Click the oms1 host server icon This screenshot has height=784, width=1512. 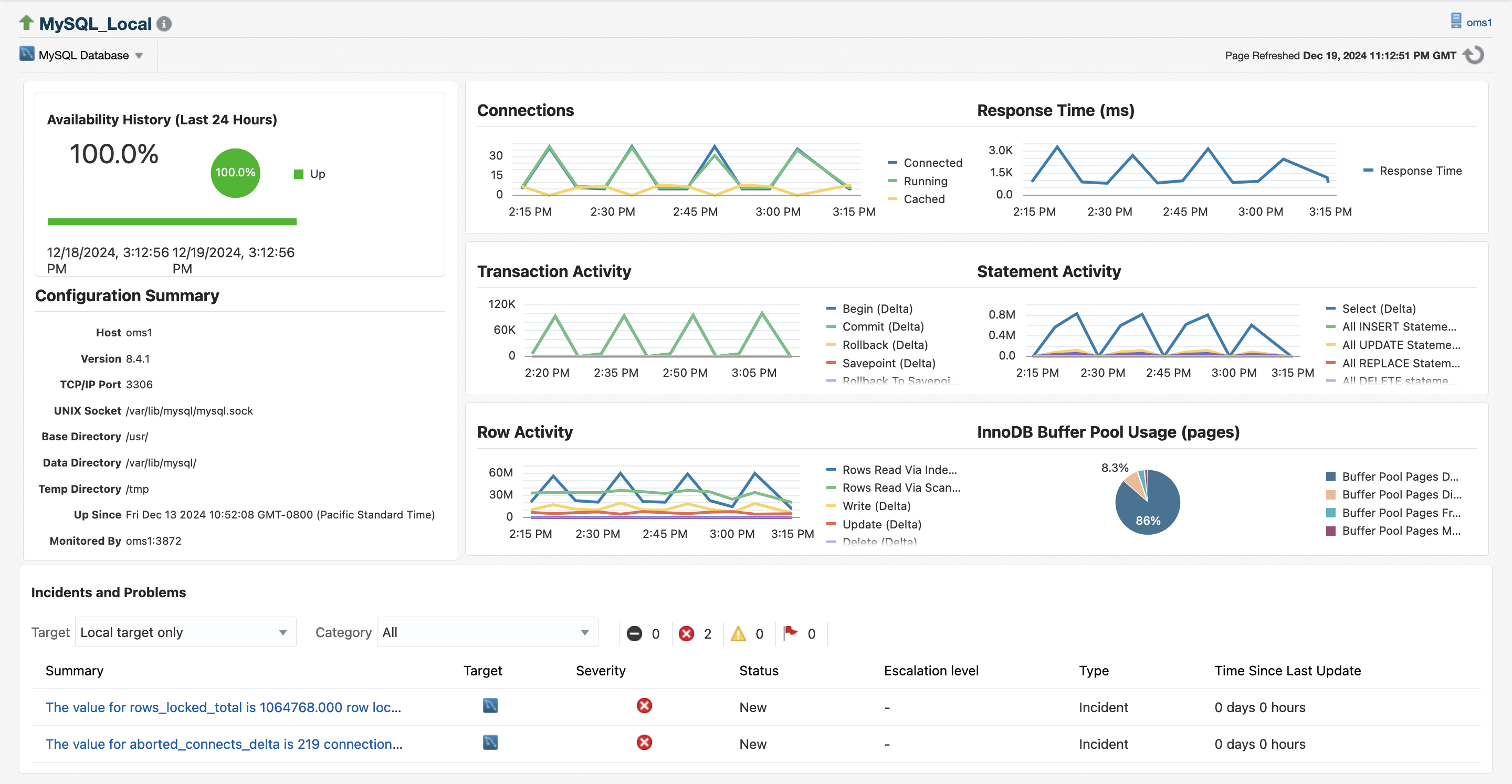[x=1456, y=21]
